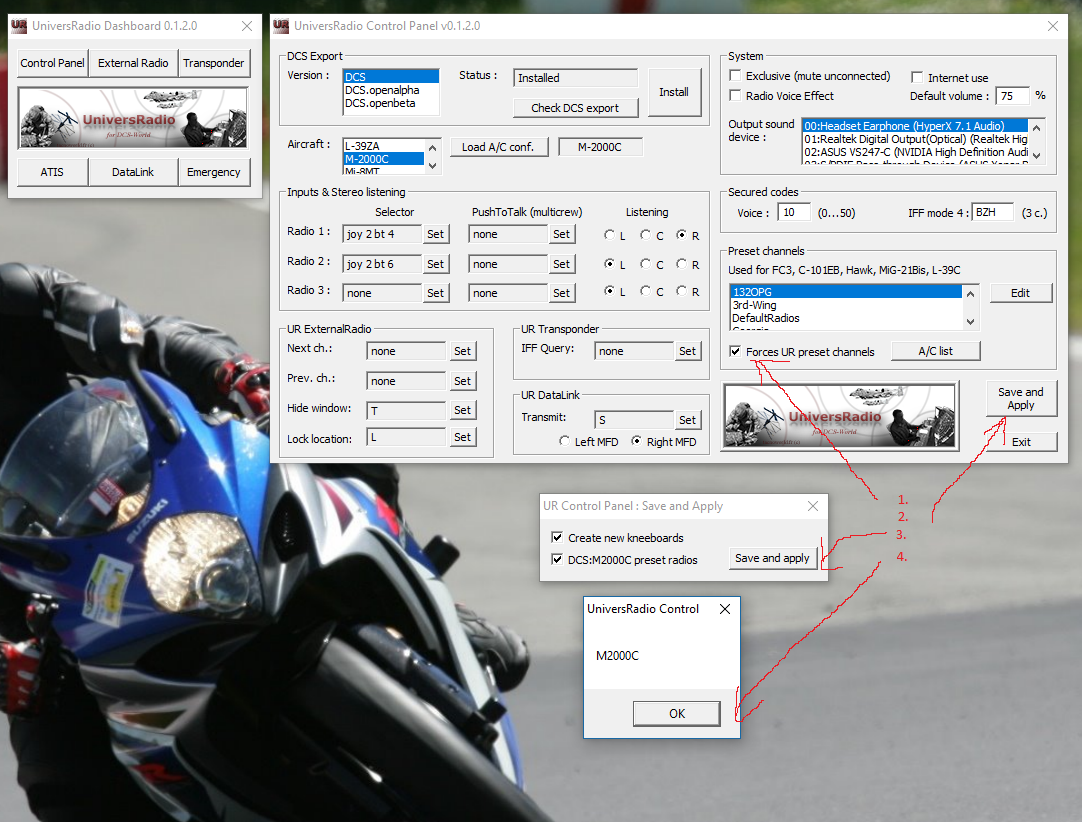
Task: Set Hide window binding
Action: (462, 410)
